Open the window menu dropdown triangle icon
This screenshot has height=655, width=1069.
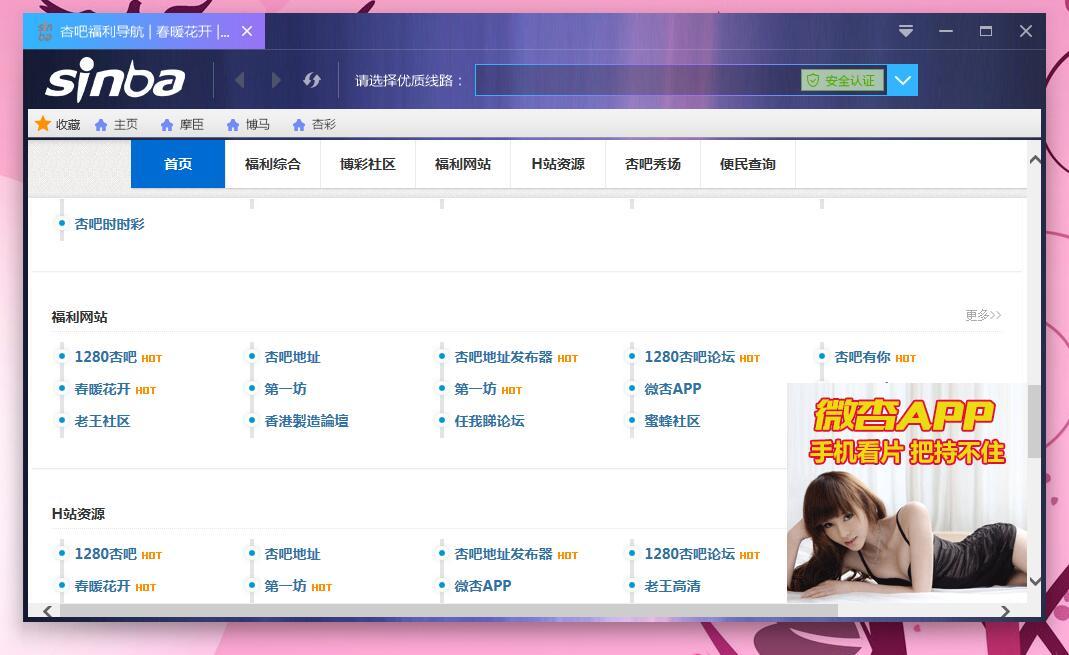click(905, 31)
